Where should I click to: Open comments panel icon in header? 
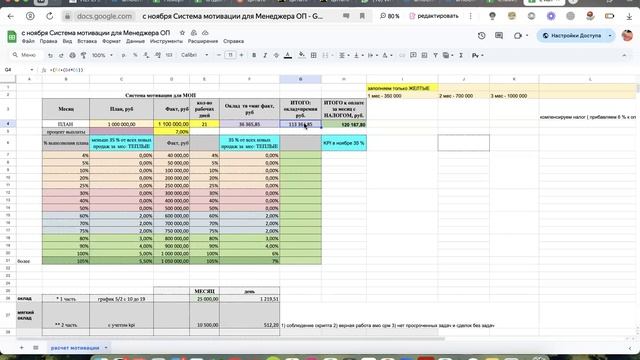(499, 36)
